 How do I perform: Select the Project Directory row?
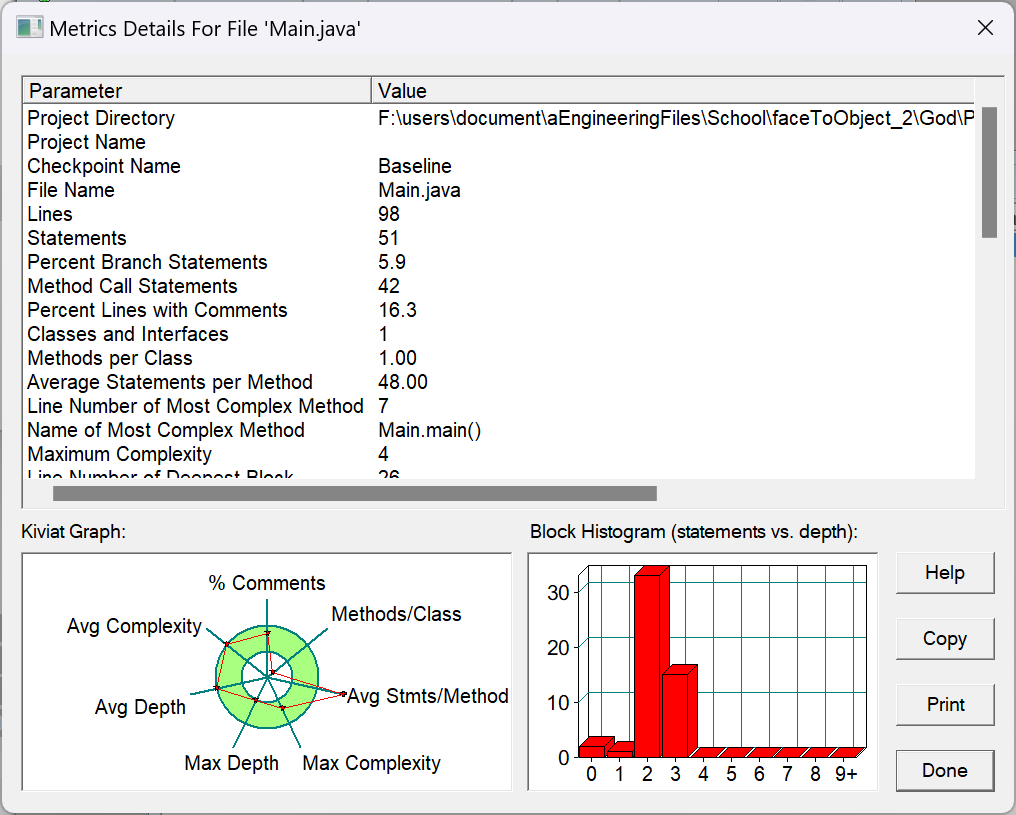pos(499,118)
